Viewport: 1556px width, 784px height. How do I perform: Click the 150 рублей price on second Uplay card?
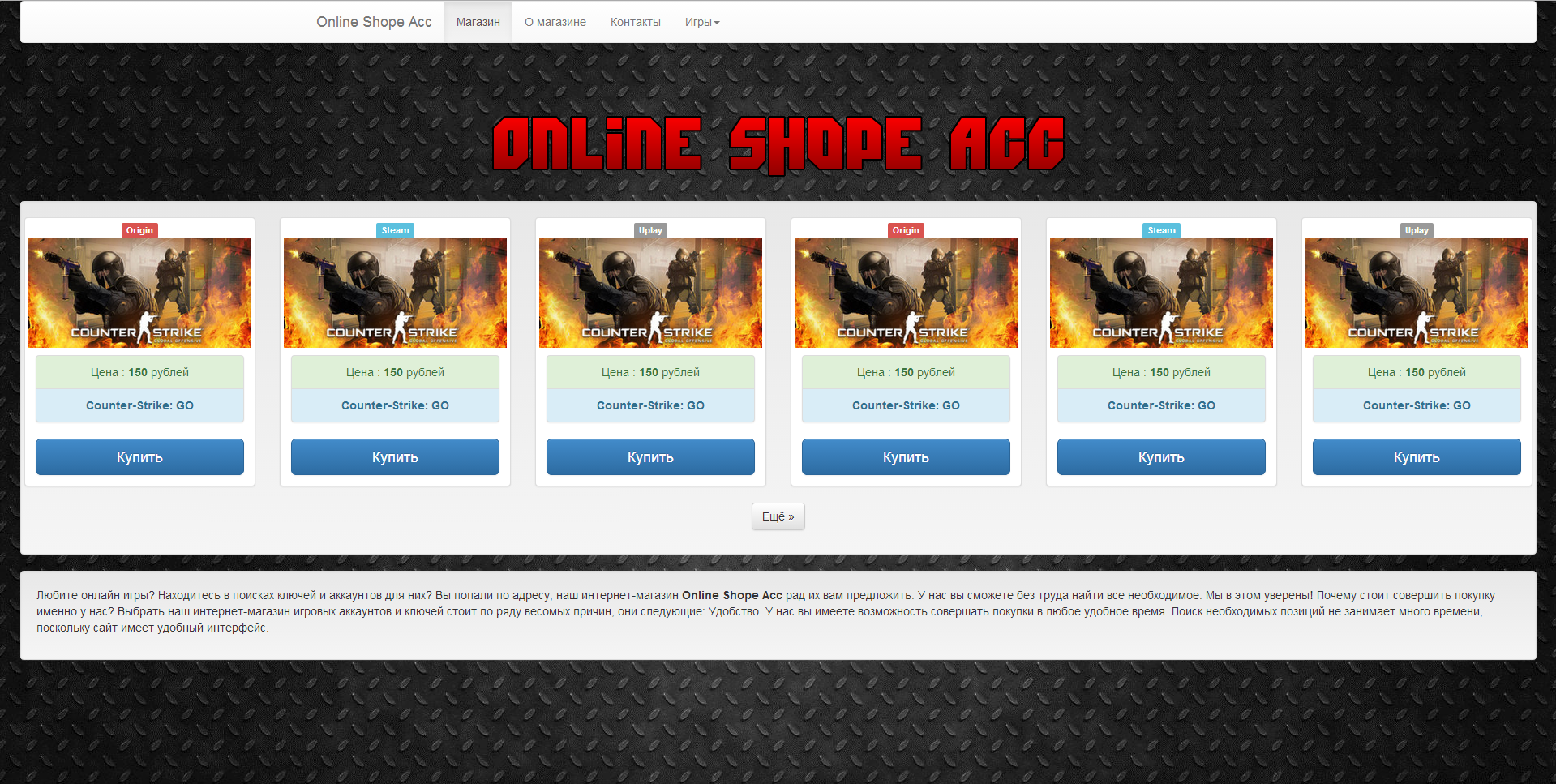pos(1435,372)
